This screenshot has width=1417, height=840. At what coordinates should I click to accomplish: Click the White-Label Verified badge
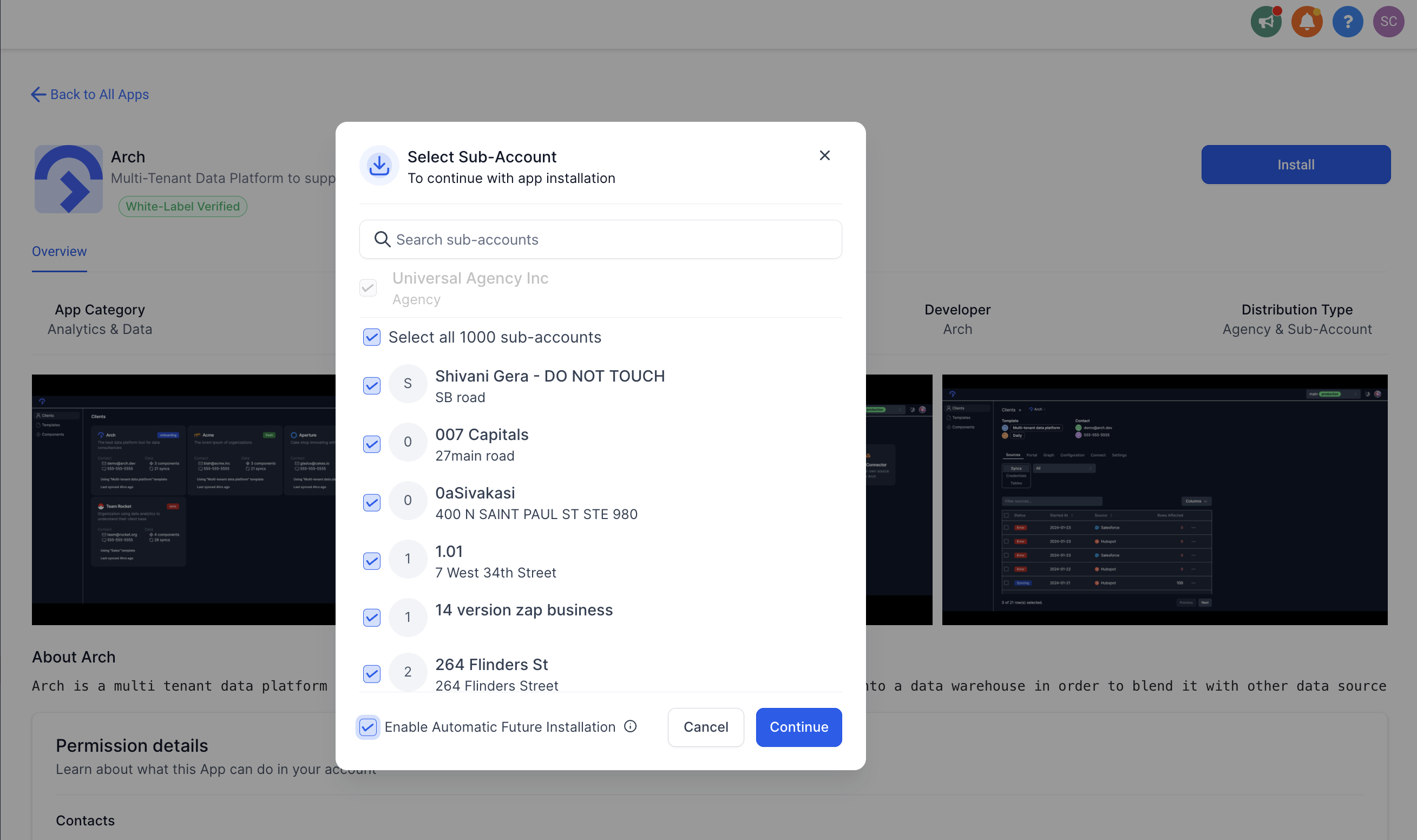[183, 207]
